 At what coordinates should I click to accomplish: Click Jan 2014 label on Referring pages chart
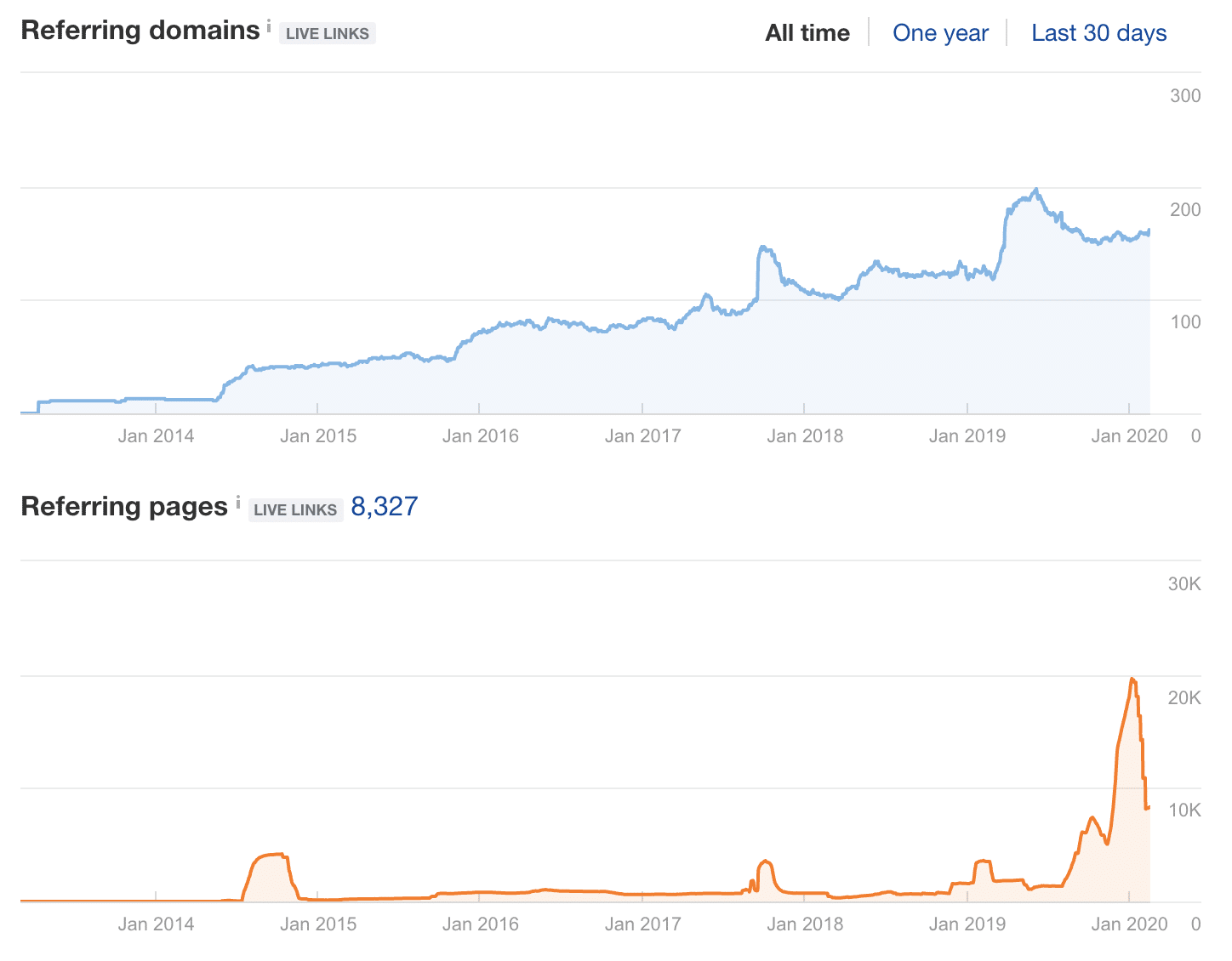point(156,924)
